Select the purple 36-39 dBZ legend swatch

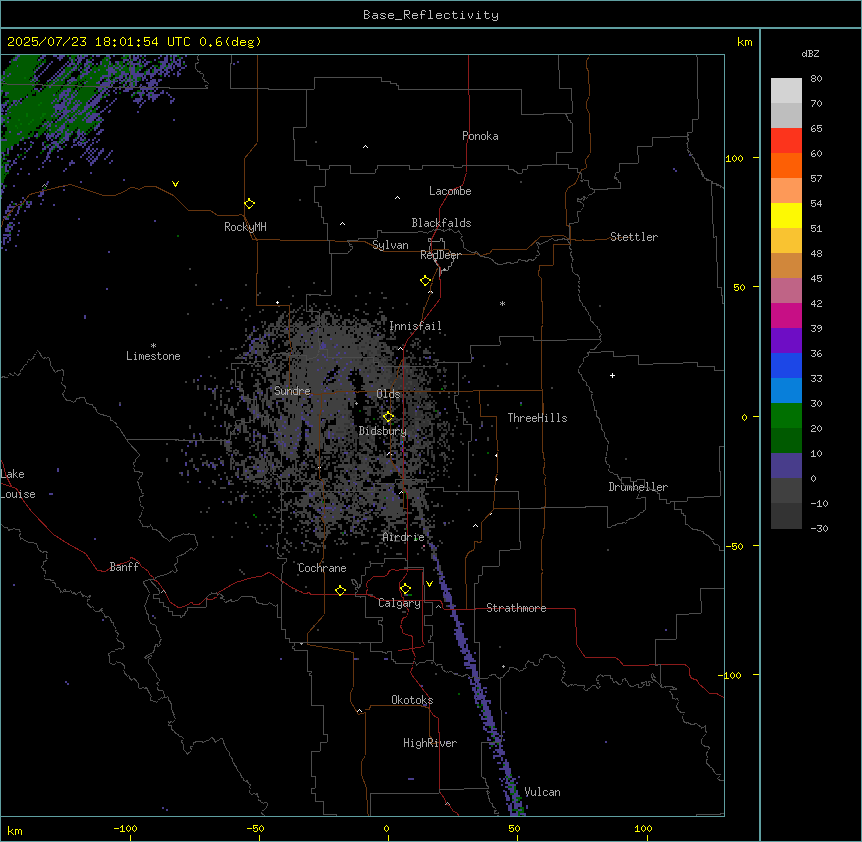(786, 341)
